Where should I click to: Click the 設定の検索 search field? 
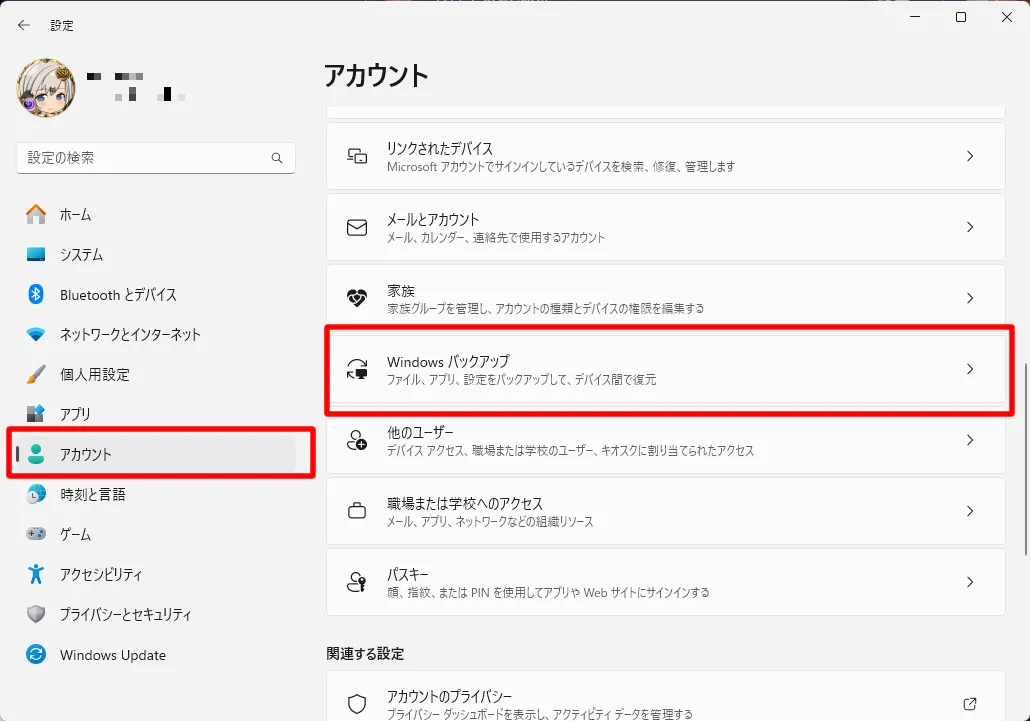156,158
